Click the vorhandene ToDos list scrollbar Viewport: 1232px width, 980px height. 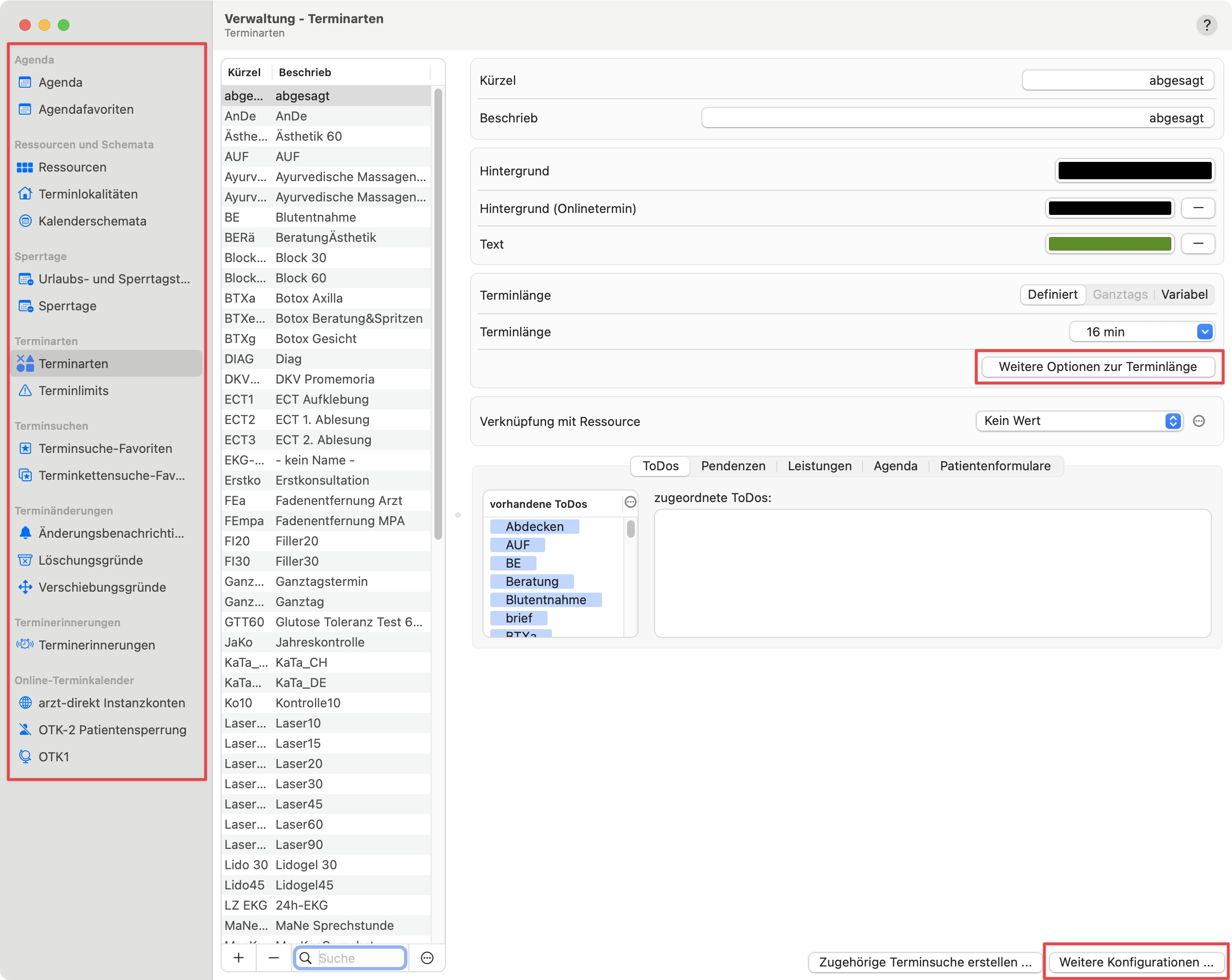point(630,529)
